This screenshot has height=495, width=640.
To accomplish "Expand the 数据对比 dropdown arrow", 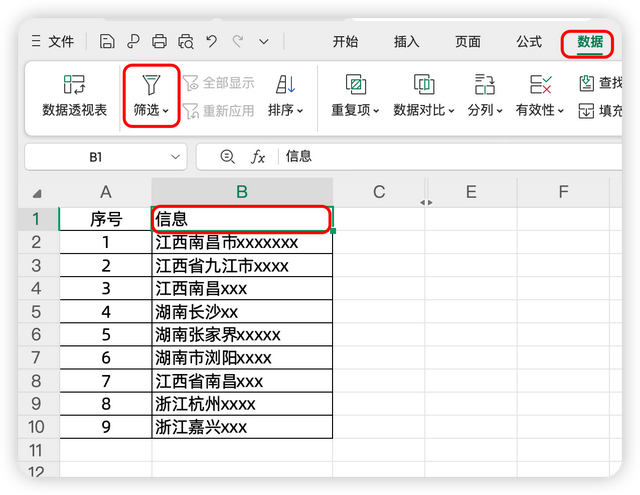I will pos(451,111).
